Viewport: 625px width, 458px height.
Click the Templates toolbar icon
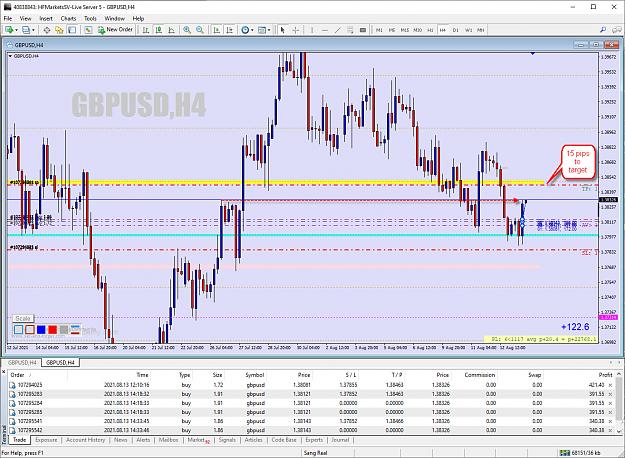click(x=262, y=30)
